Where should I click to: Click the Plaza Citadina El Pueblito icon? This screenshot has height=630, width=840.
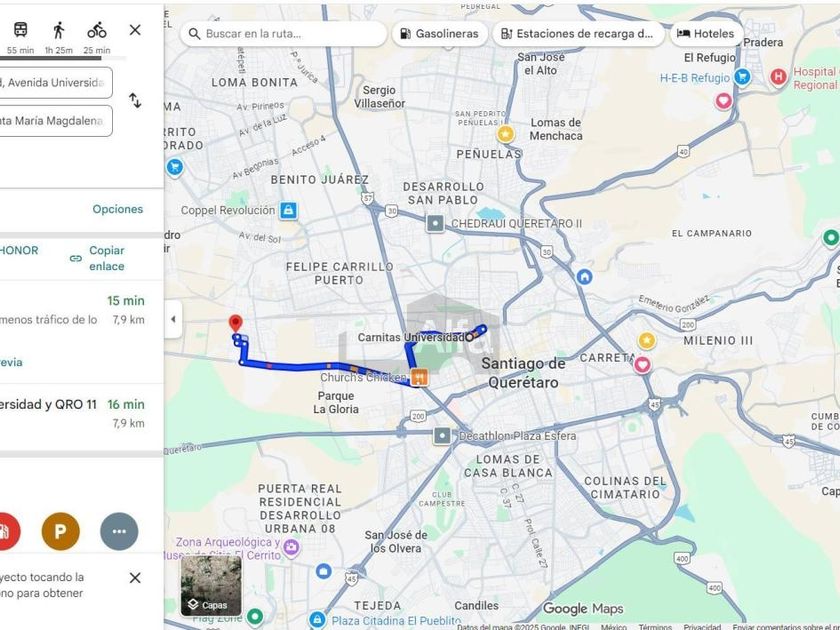tap(317, 620)
